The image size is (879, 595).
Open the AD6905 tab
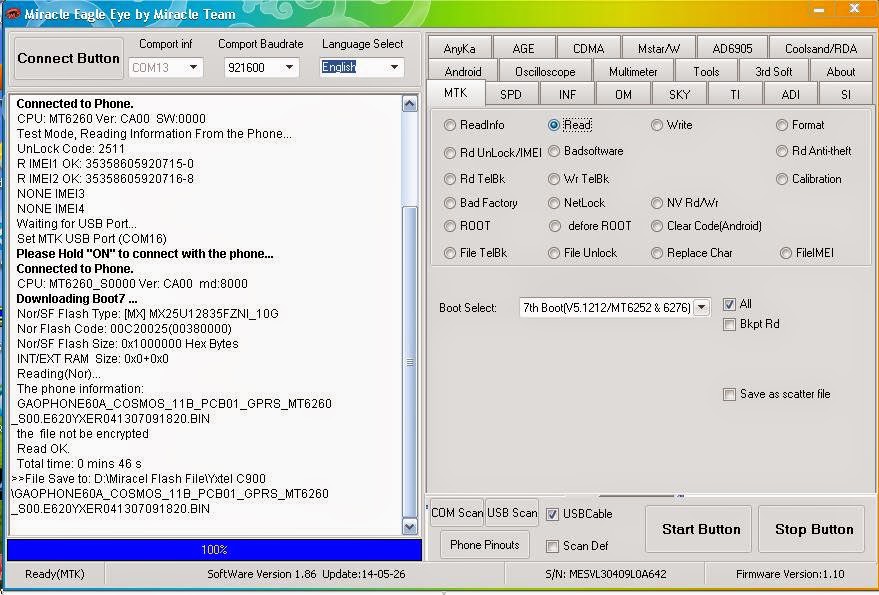(732, 49)
